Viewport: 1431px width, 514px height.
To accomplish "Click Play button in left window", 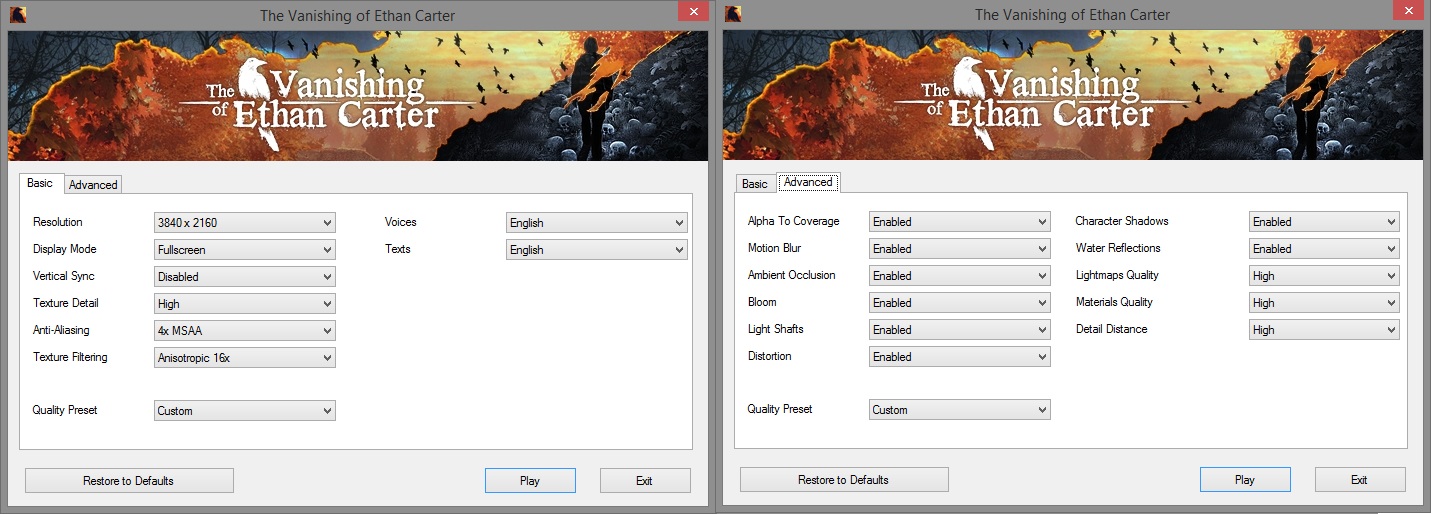I will pos(530,481).
